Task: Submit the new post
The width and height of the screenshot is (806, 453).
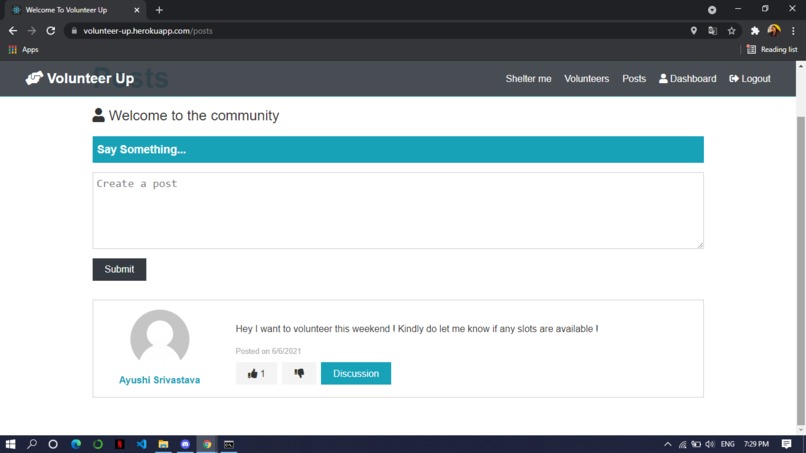Action: tap(119, 269)
